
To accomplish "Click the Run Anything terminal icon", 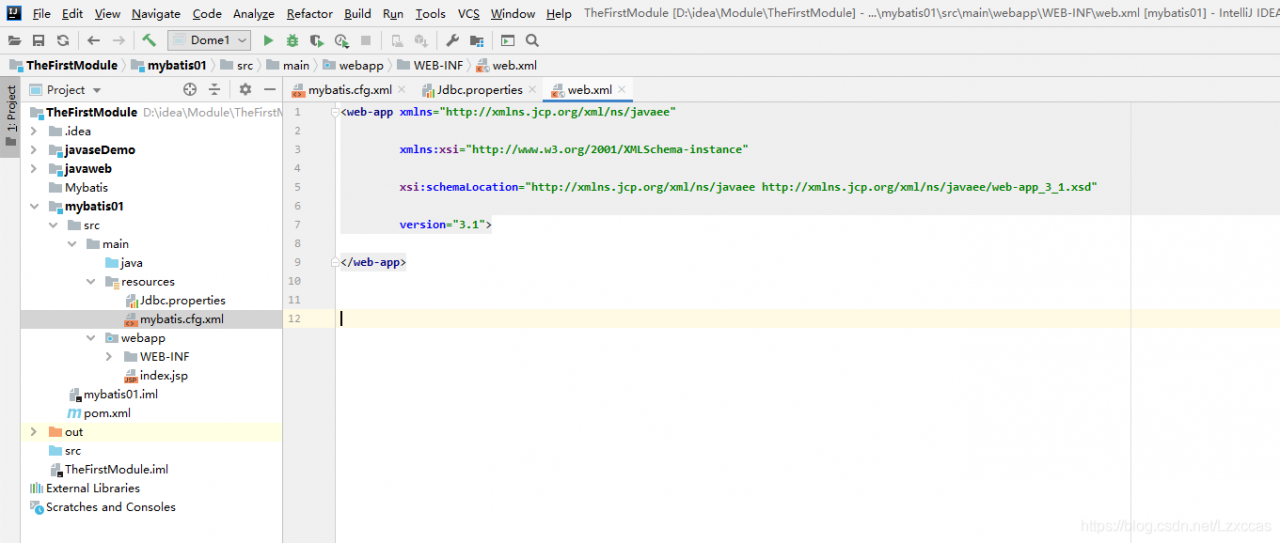I will pyautogui.click(x=508, y=41).
